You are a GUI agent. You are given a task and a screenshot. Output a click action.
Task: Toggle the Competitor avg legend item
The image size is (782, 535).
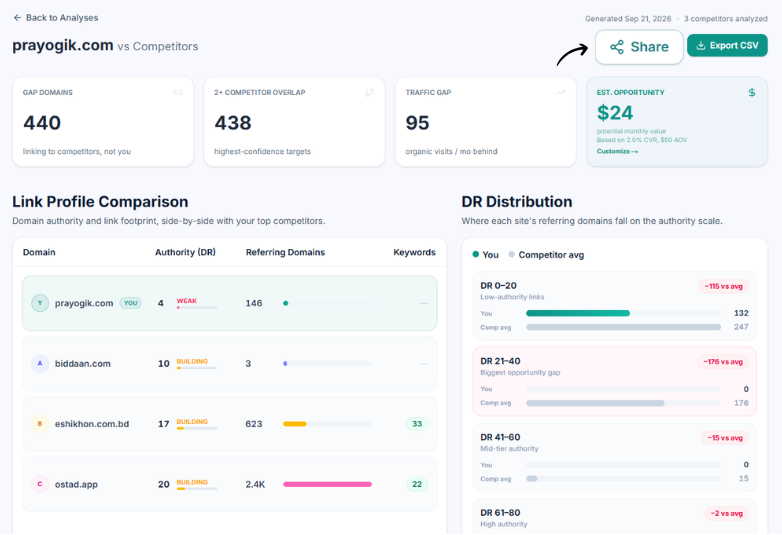(x=546, y=255)
